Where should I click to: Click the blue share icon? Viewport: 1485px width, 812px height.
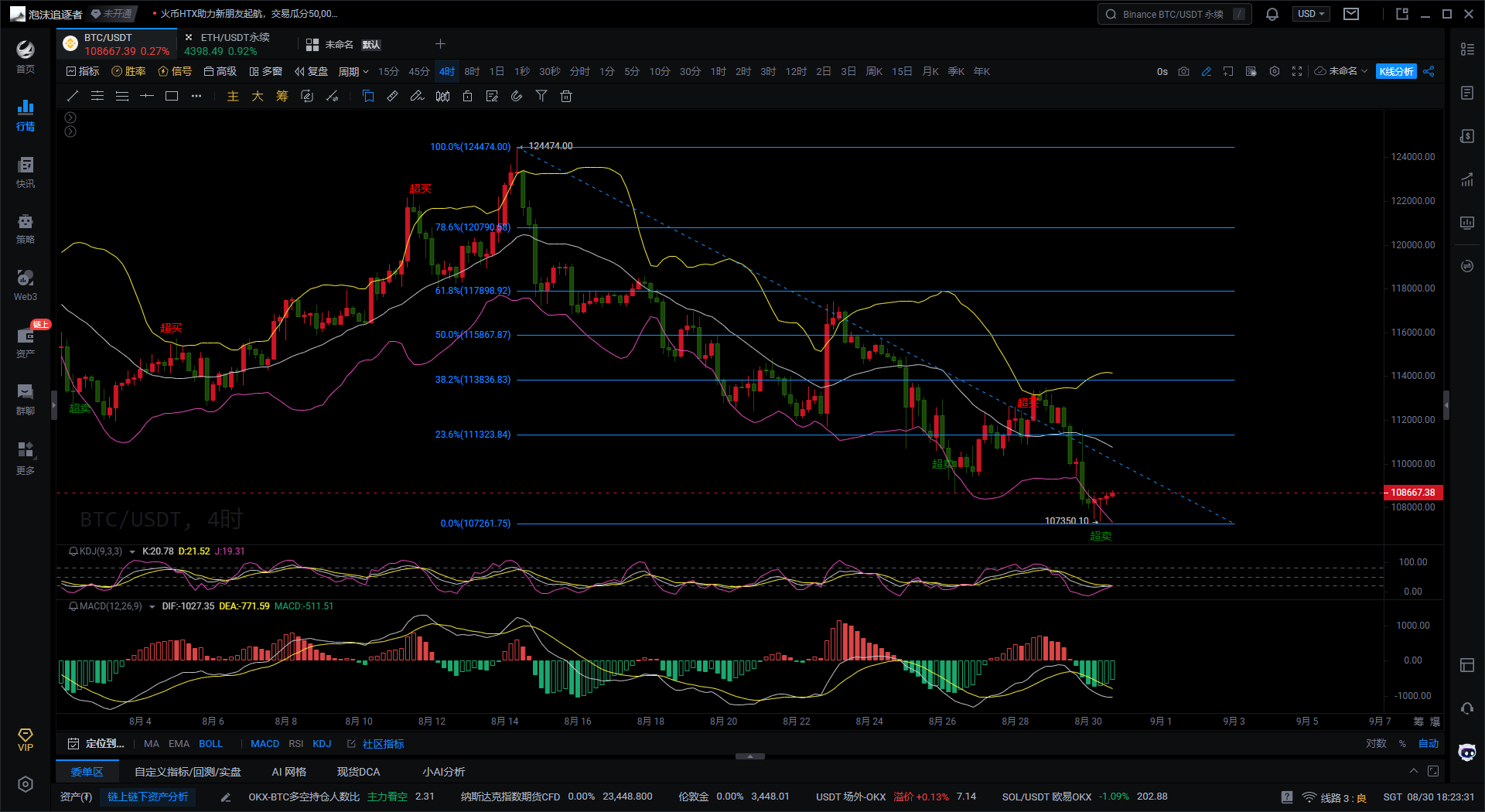1429,71
